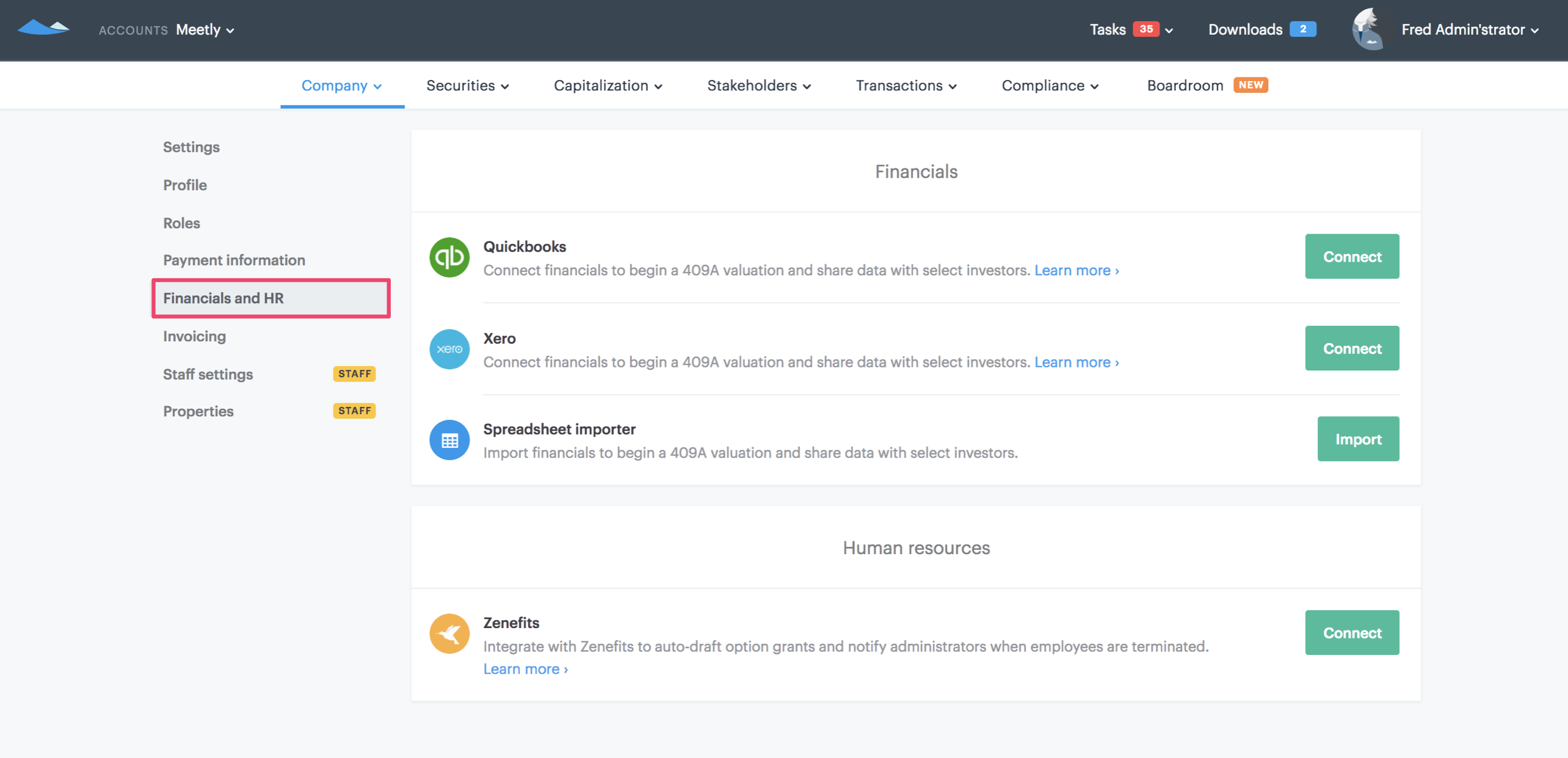Click the Human resources section heading
Viewport: 1568px width, 758px height.
coord(916,547)
